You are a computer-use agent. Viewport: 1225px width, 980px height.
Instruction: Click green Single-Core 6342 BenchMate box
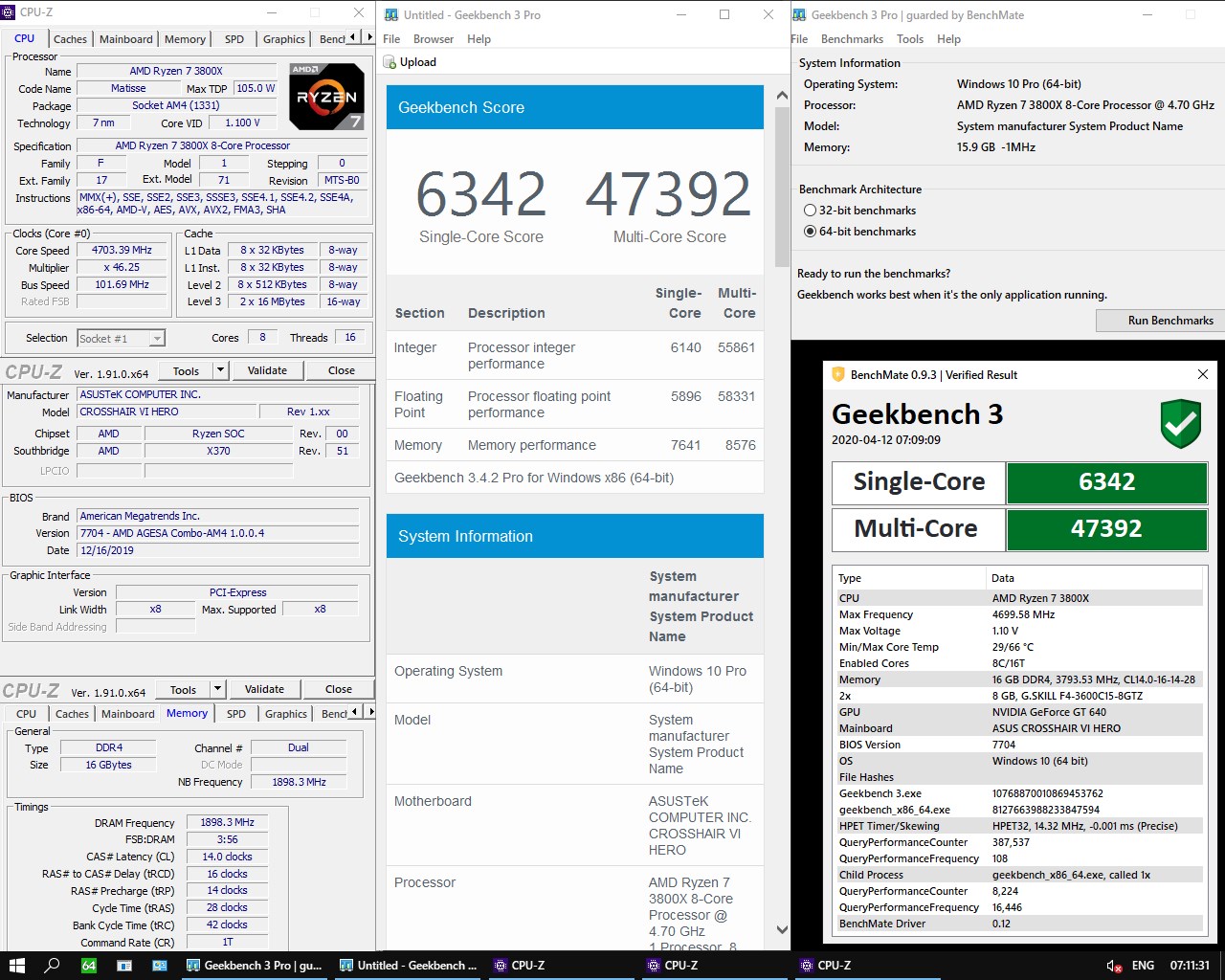(x=1106, y=482)
